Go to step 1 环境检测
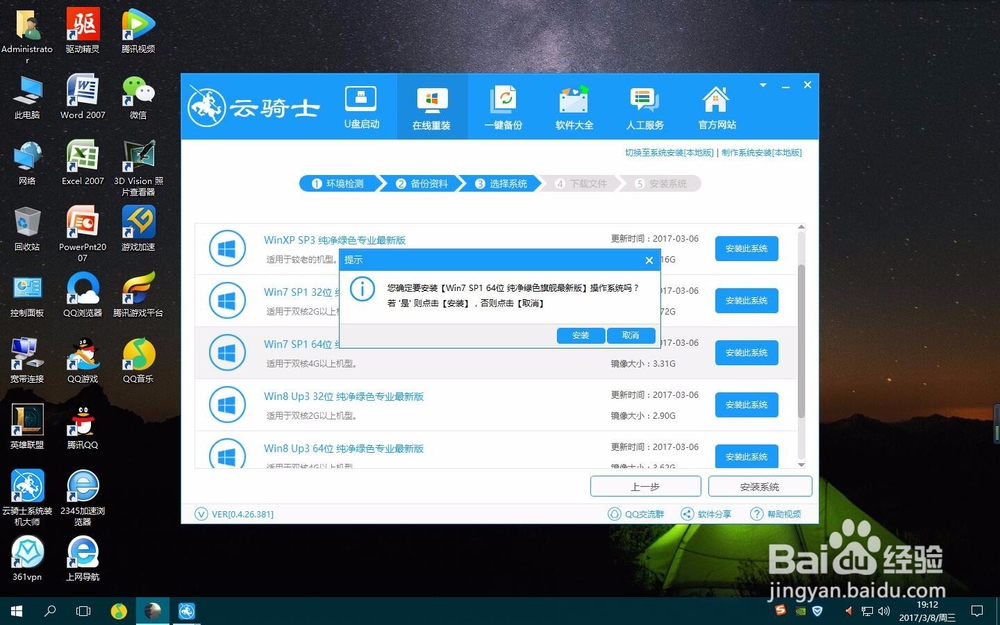 coord(338,184)
